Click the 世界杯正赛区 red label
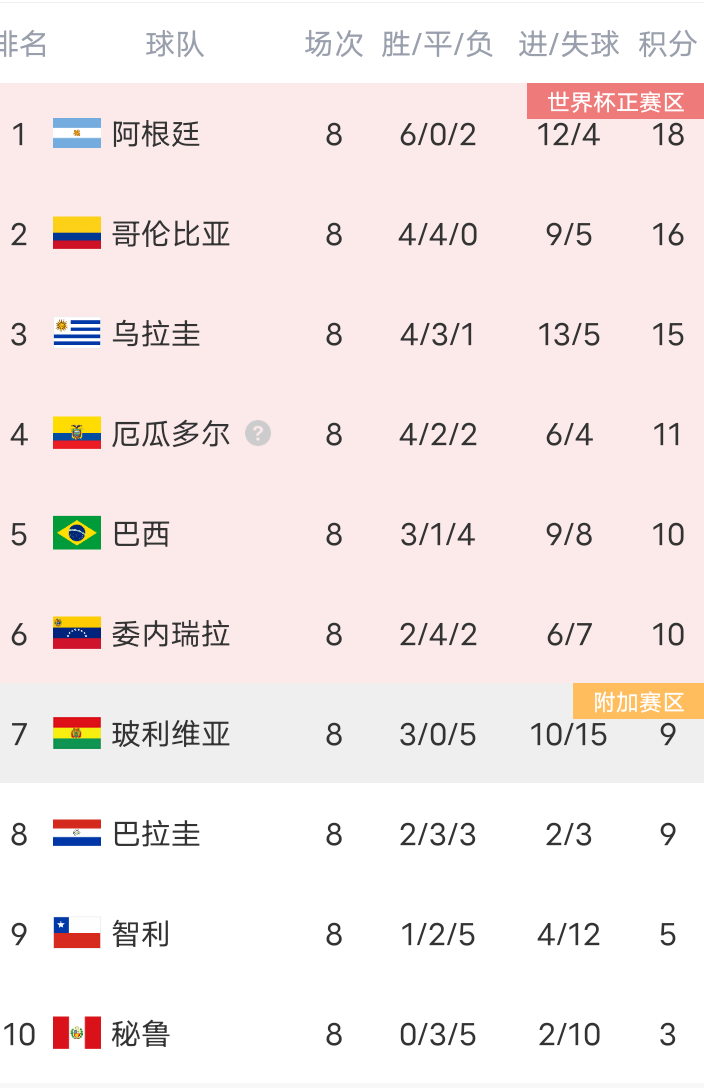The image size is (704, 1088). [615, 101]
